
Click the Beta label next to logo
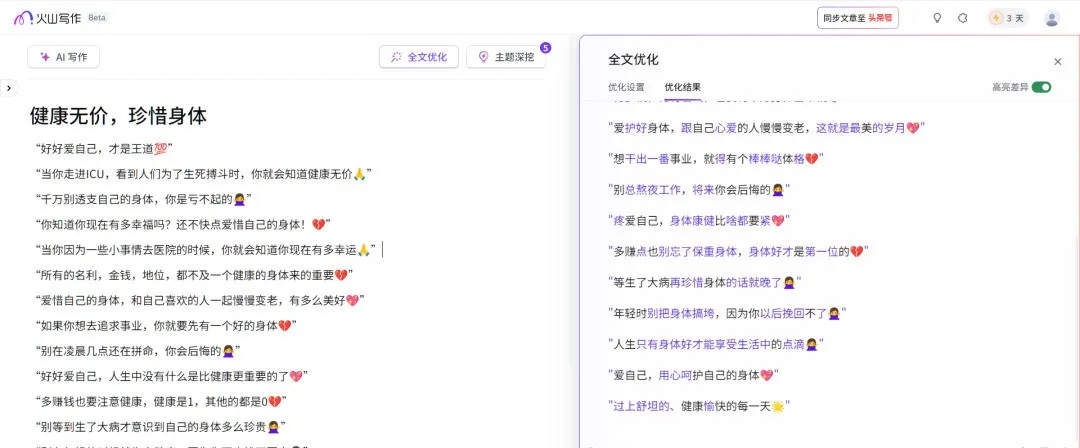97,17
